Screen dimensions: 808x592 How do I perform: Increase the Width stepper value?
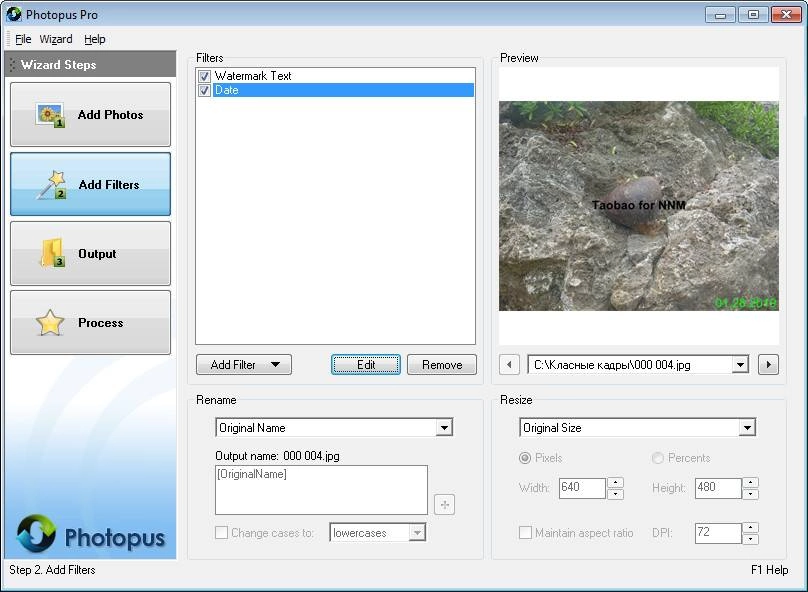click(615, 483)
